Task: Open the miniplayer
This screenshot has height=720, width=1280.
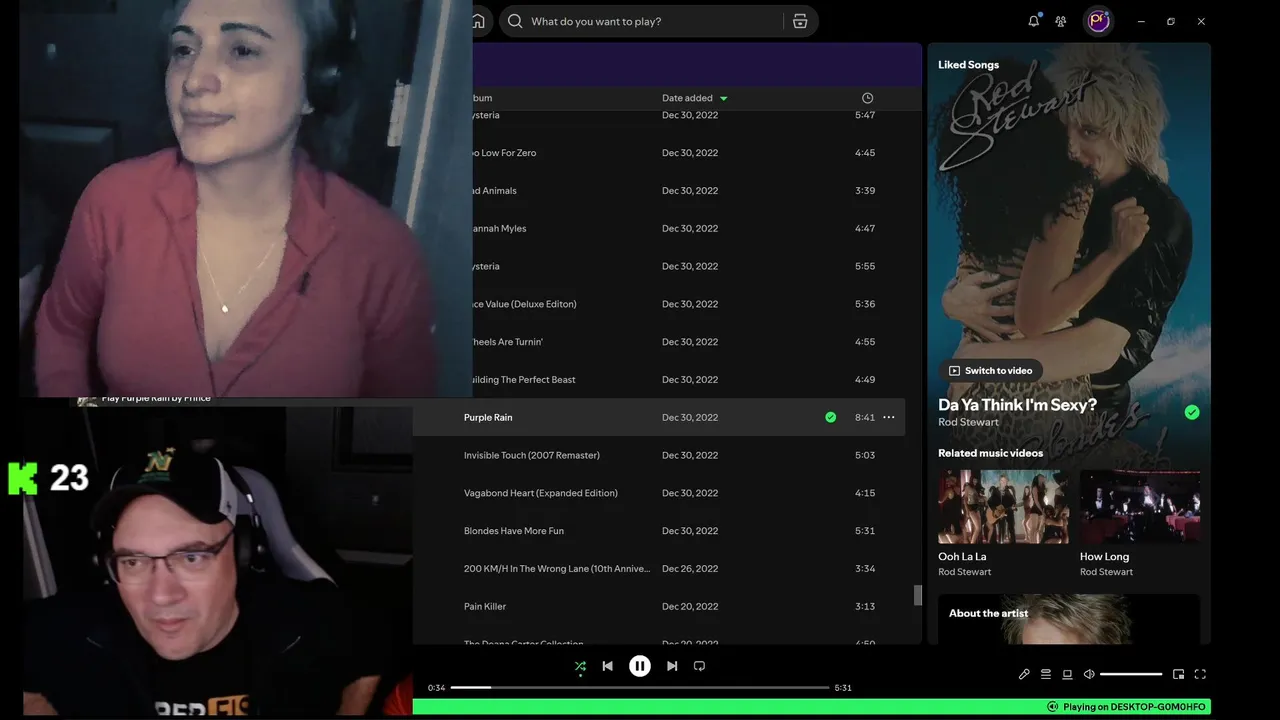Action: tap(1178, 674)
